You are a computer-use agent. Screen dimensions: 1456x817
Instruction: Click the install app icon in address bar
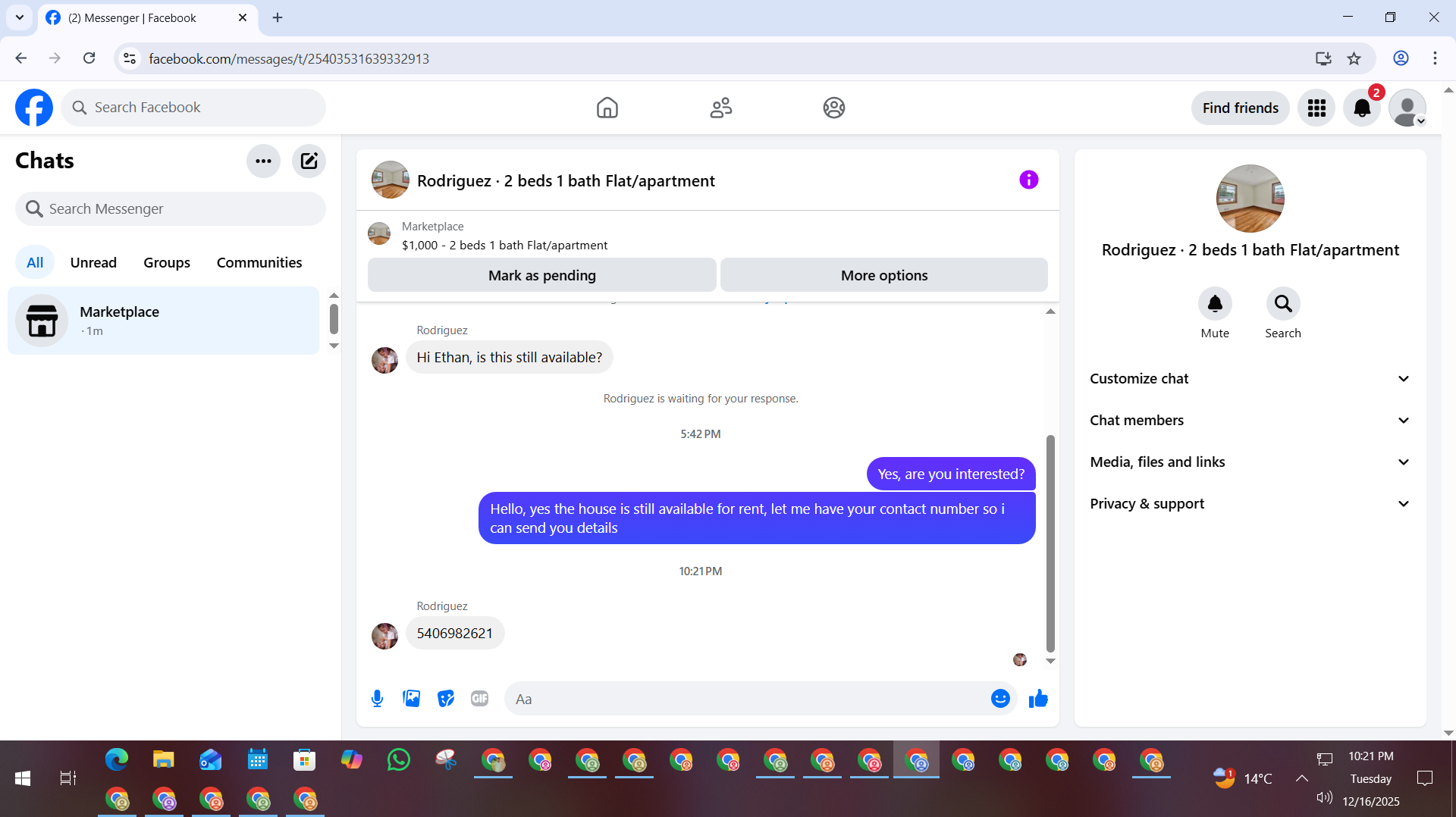coord(1323,58)
